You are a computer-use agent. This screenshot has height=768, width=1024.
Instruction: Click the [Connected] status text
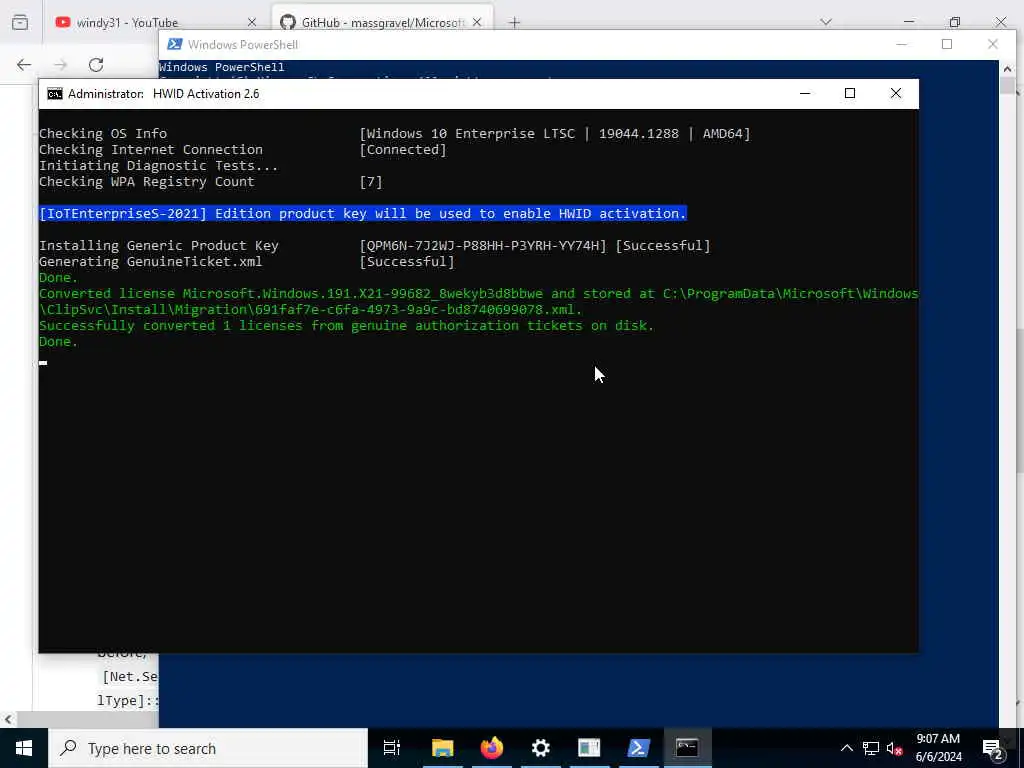coord(403,150)
